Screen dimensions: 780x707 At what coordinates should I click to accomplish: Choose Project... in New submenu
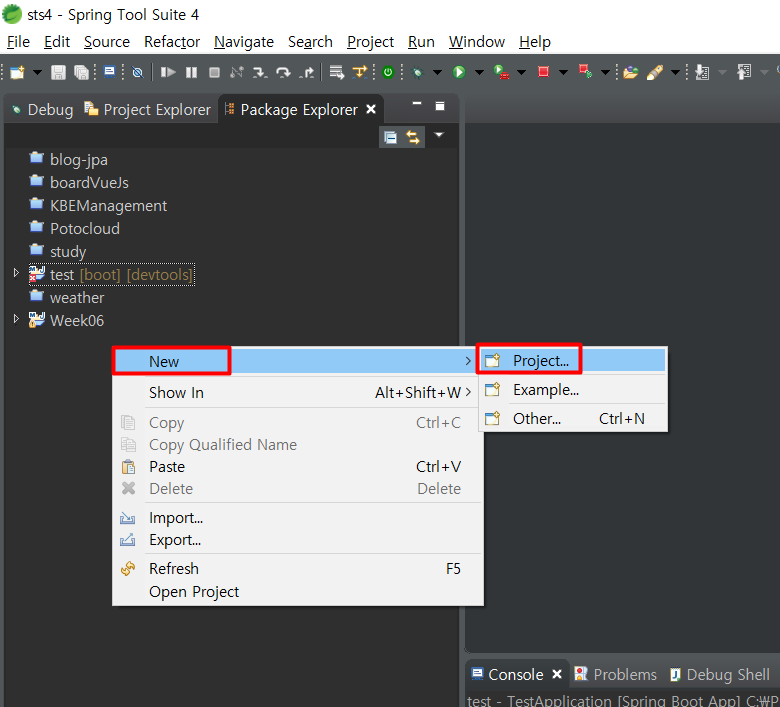click(574, 361)
